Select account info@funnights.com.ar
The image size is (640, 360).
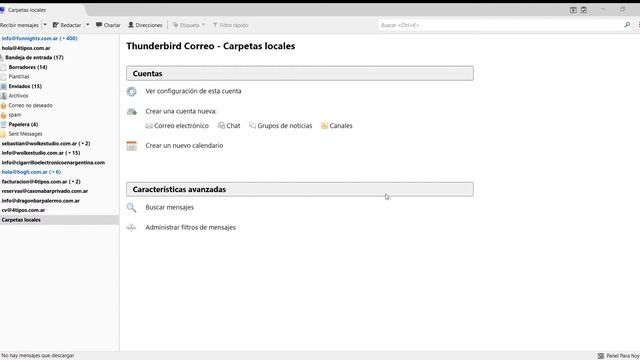coord(39,38)
